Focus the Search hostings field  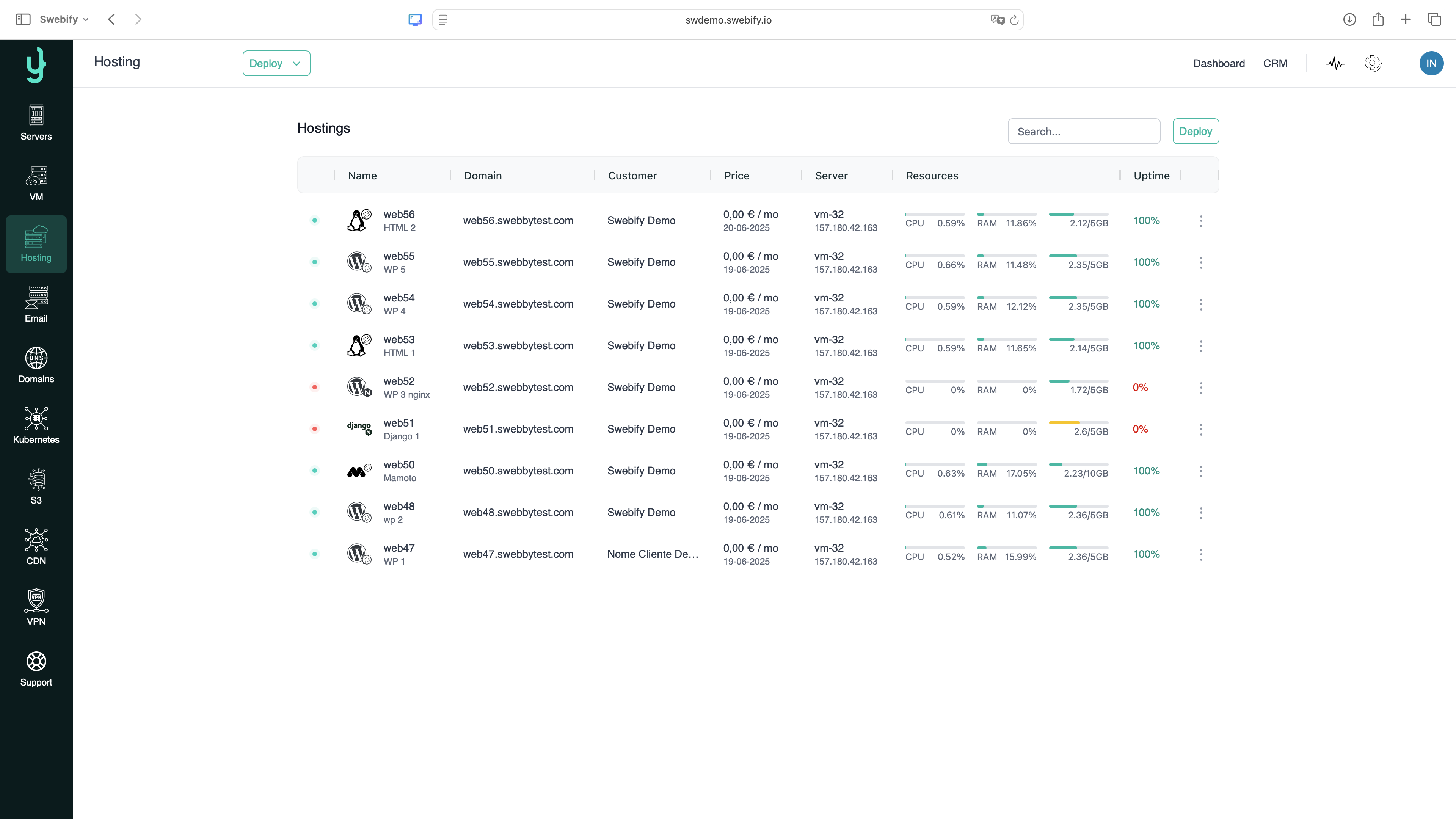point(1084,131)
